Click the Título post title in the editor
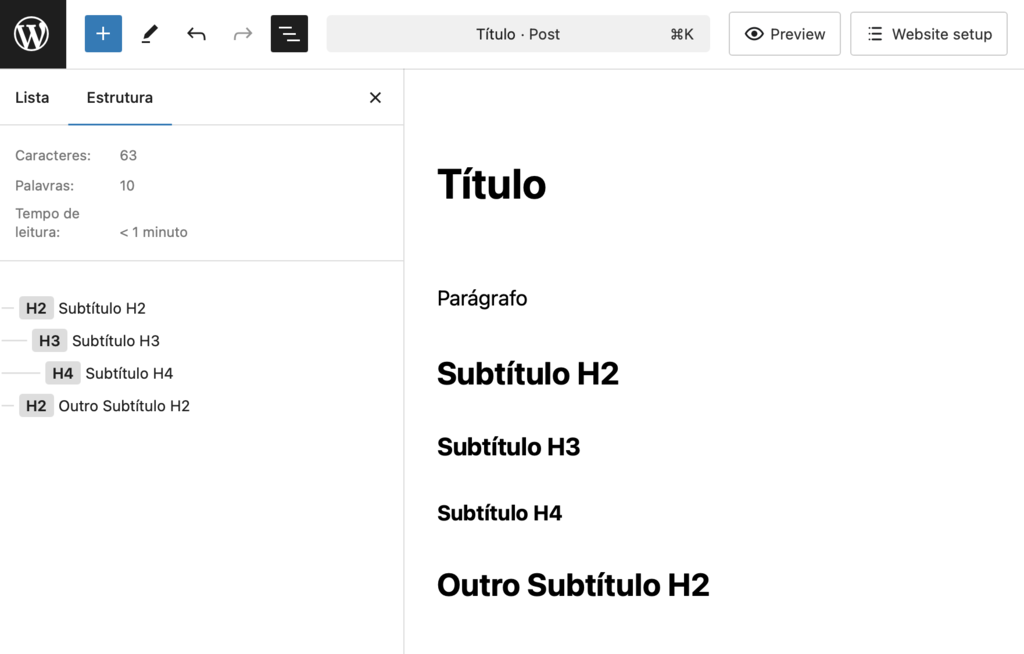 click(x=491, y=184)
